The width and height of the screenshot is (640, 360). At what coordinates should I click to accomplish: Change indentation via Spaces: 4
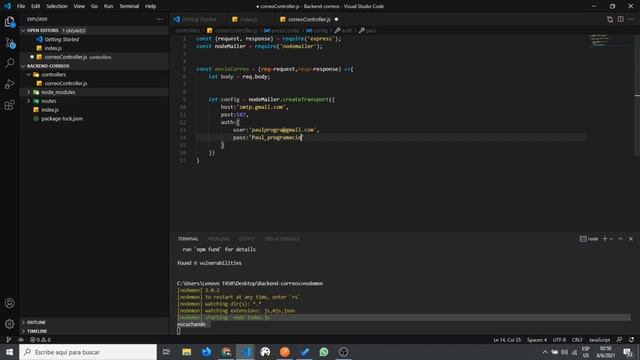[537, 340]
